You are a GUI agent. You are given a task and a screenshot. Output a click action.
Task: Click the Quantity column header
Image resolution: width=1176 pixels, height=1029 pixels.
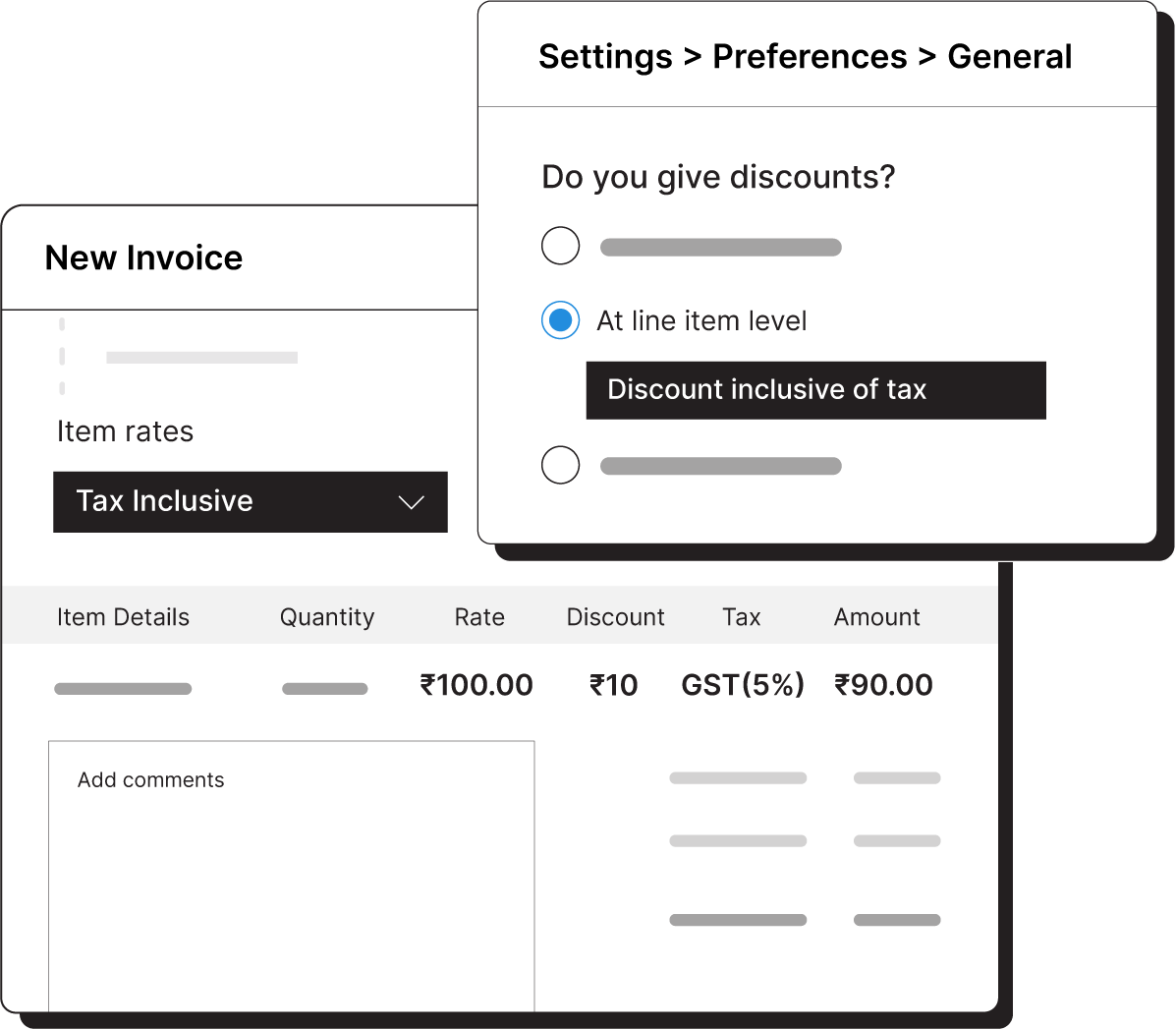pyautogui.click(x=327, y=617)
